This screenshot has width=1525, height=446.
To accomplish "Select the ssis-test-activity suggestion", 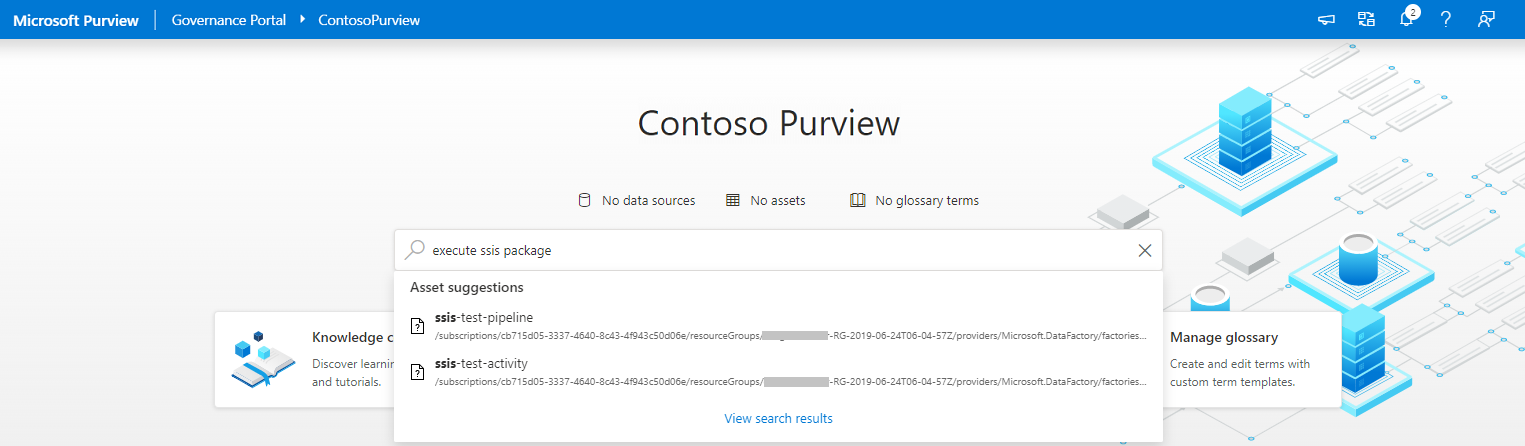I will coord(481,364).
